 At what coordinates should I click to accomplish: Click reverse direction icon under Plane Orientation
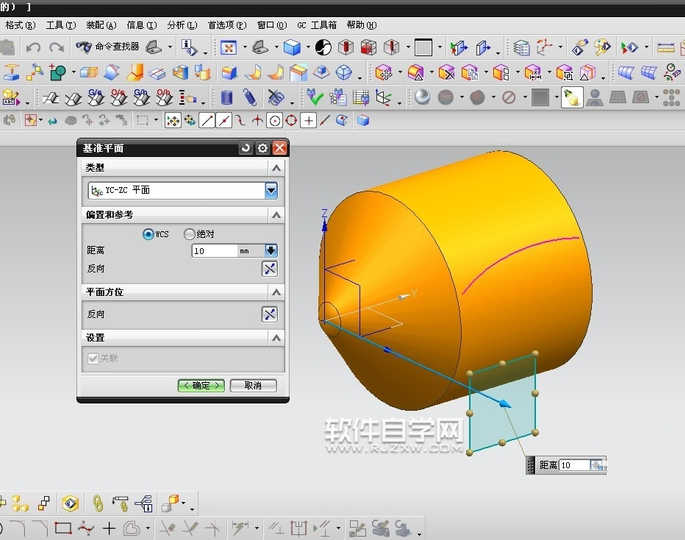[269, 314]
